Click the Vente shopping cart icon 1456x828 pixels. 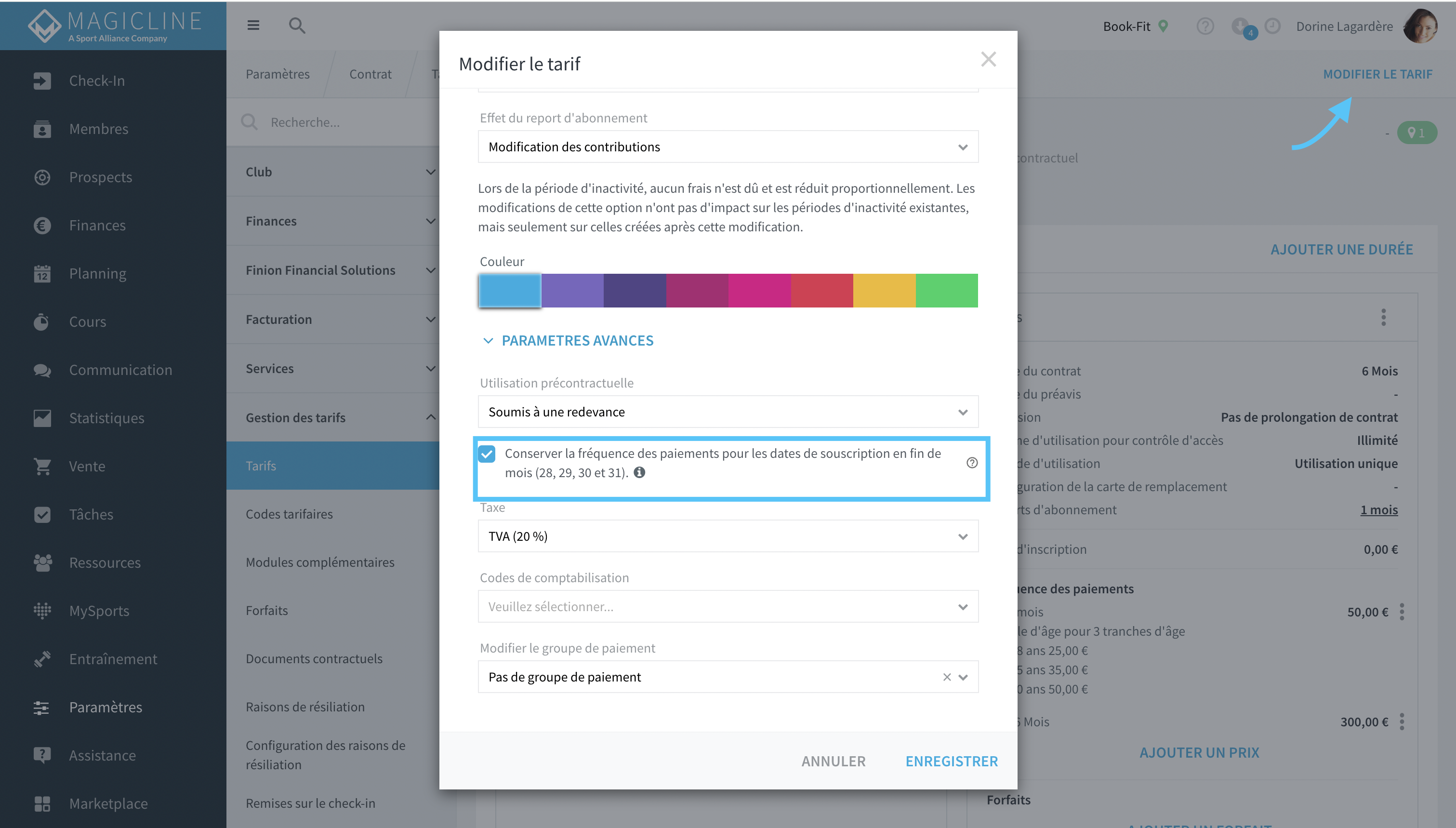tap(42, 467)
